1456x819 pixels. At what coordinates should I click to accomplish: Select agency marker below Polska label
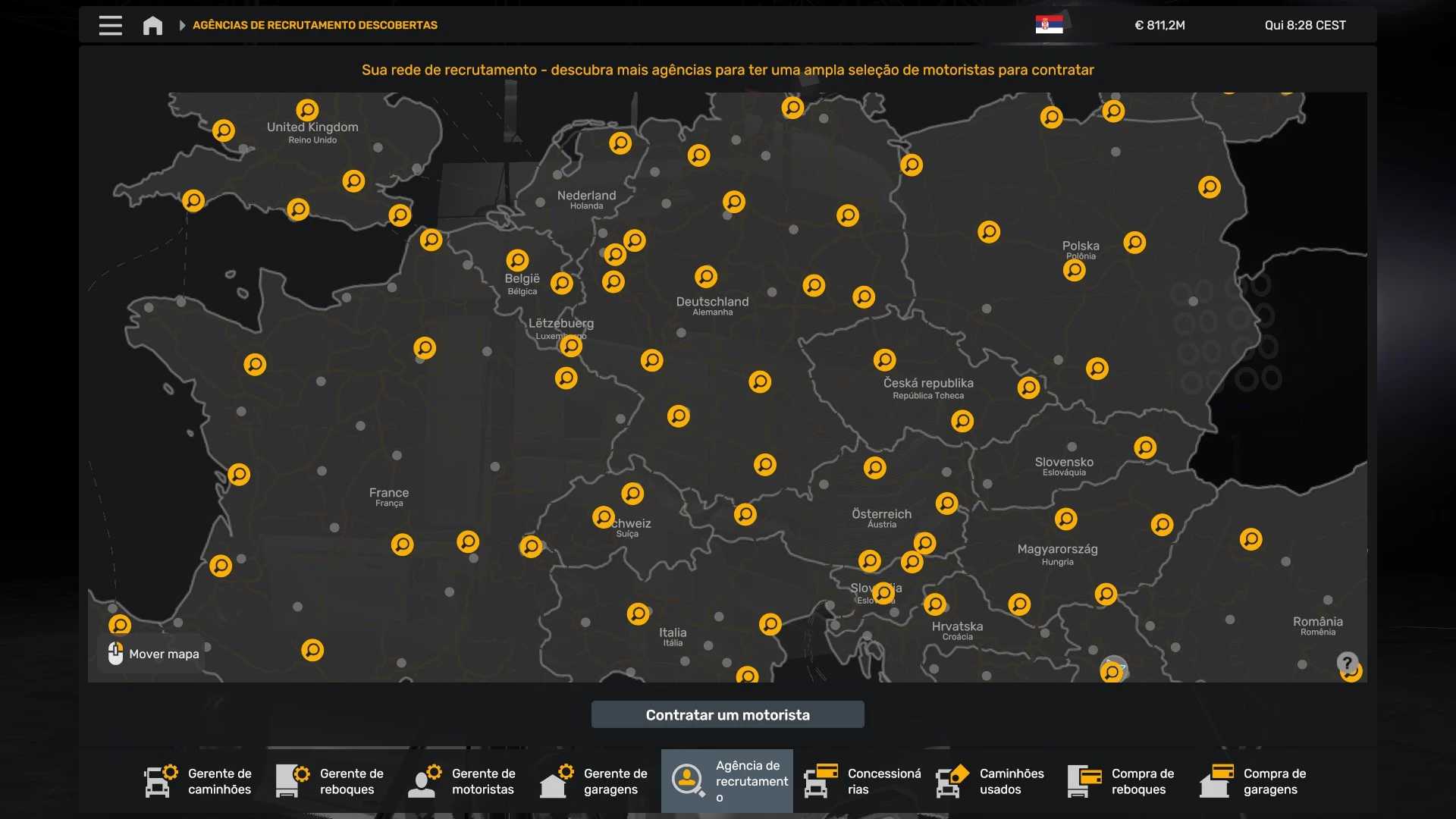1074,271
